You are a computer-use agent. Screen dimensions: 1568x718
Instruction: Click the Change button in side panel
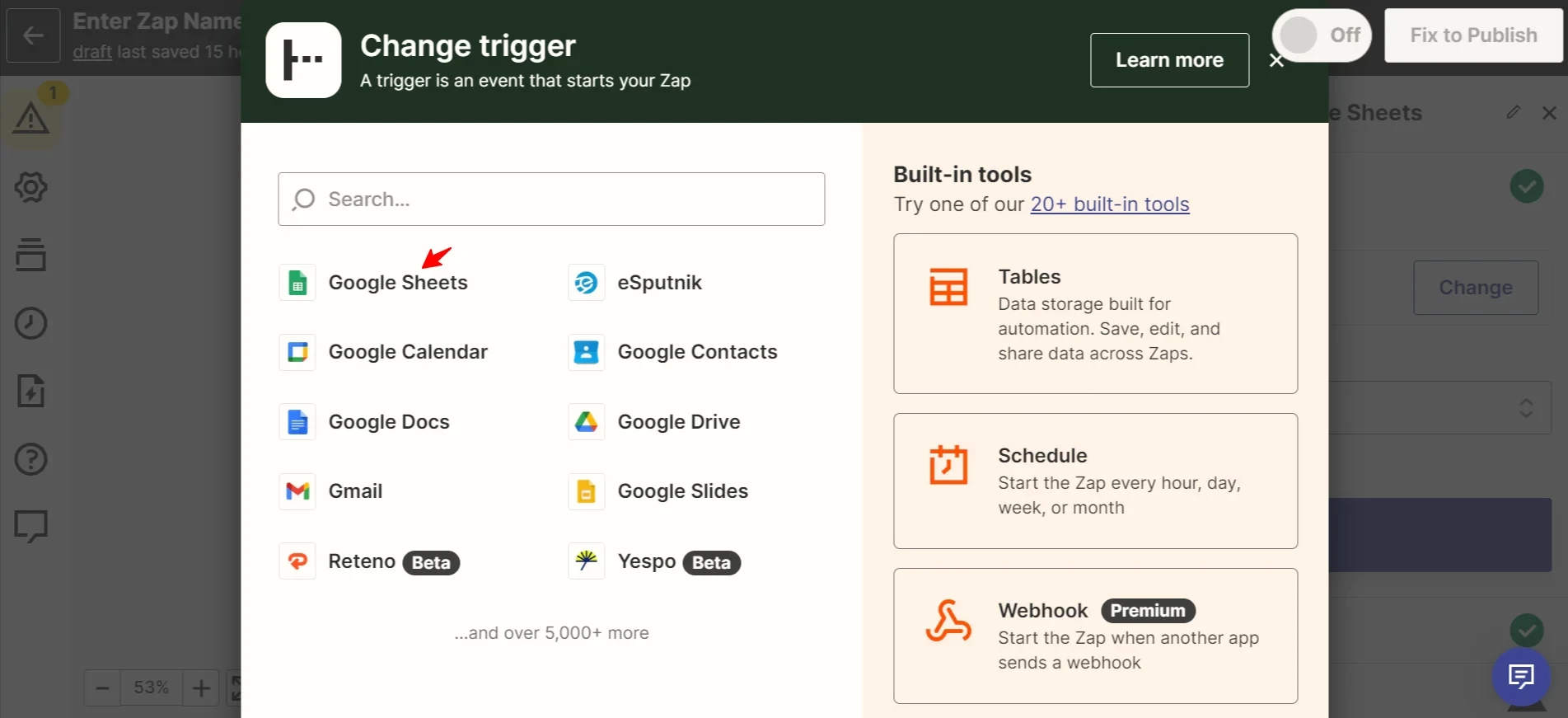point(1476,288)
